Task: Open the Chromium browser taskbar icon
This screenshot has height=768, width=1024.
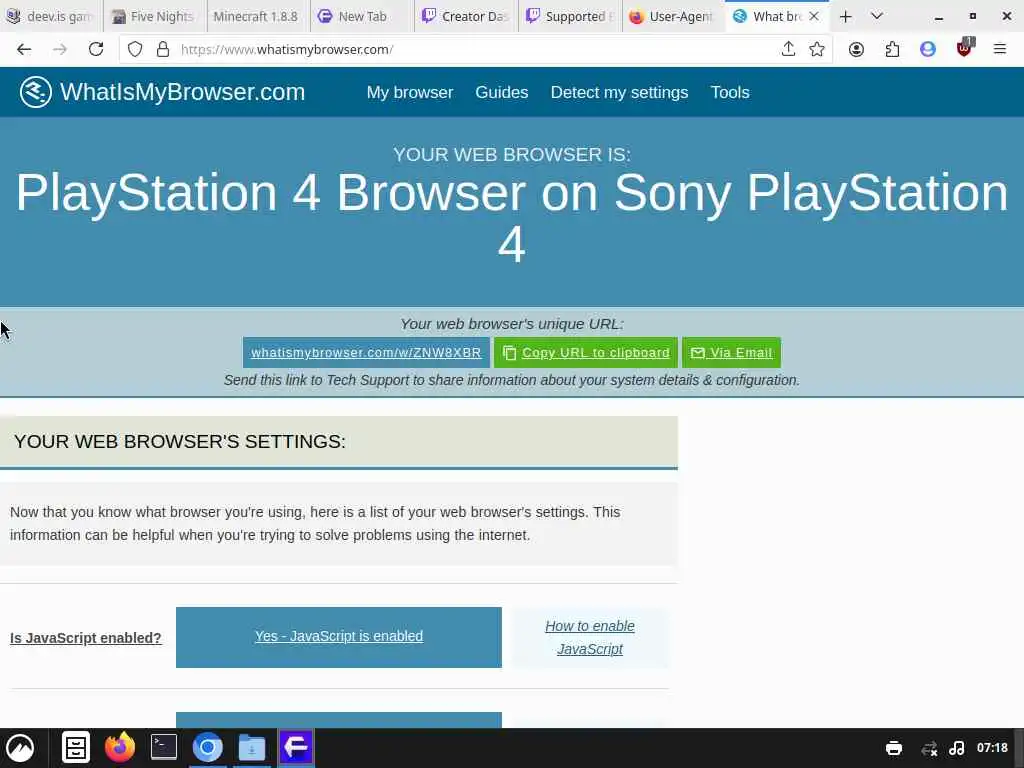Action: coord(208,748)
